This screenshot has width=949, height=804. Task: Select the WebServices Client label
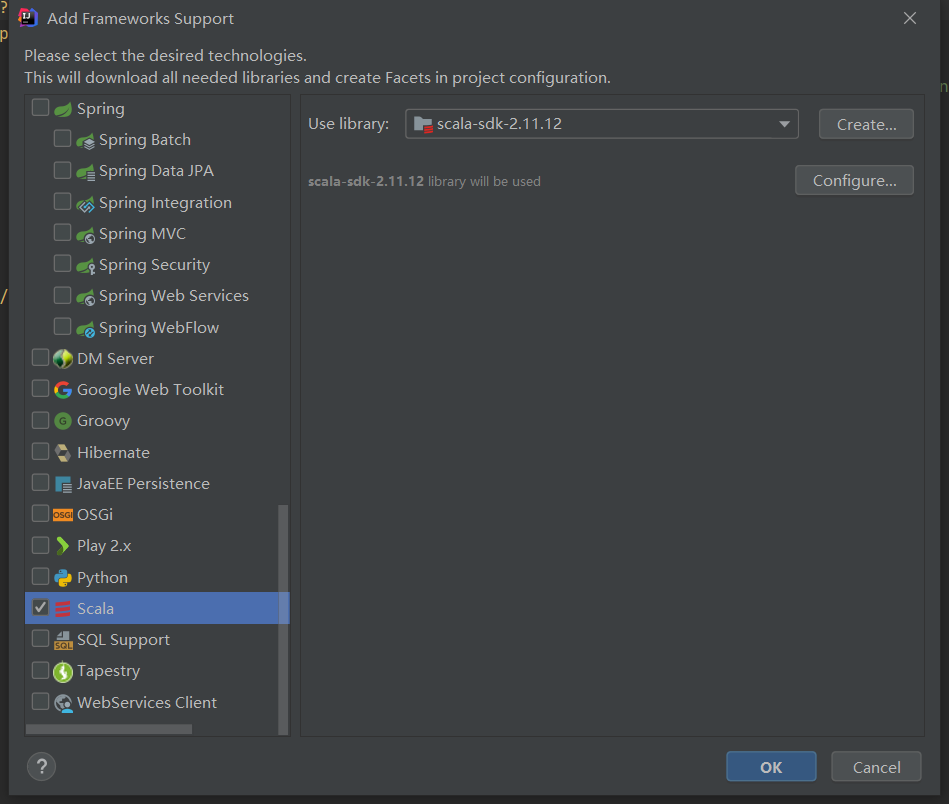(146, 703)
